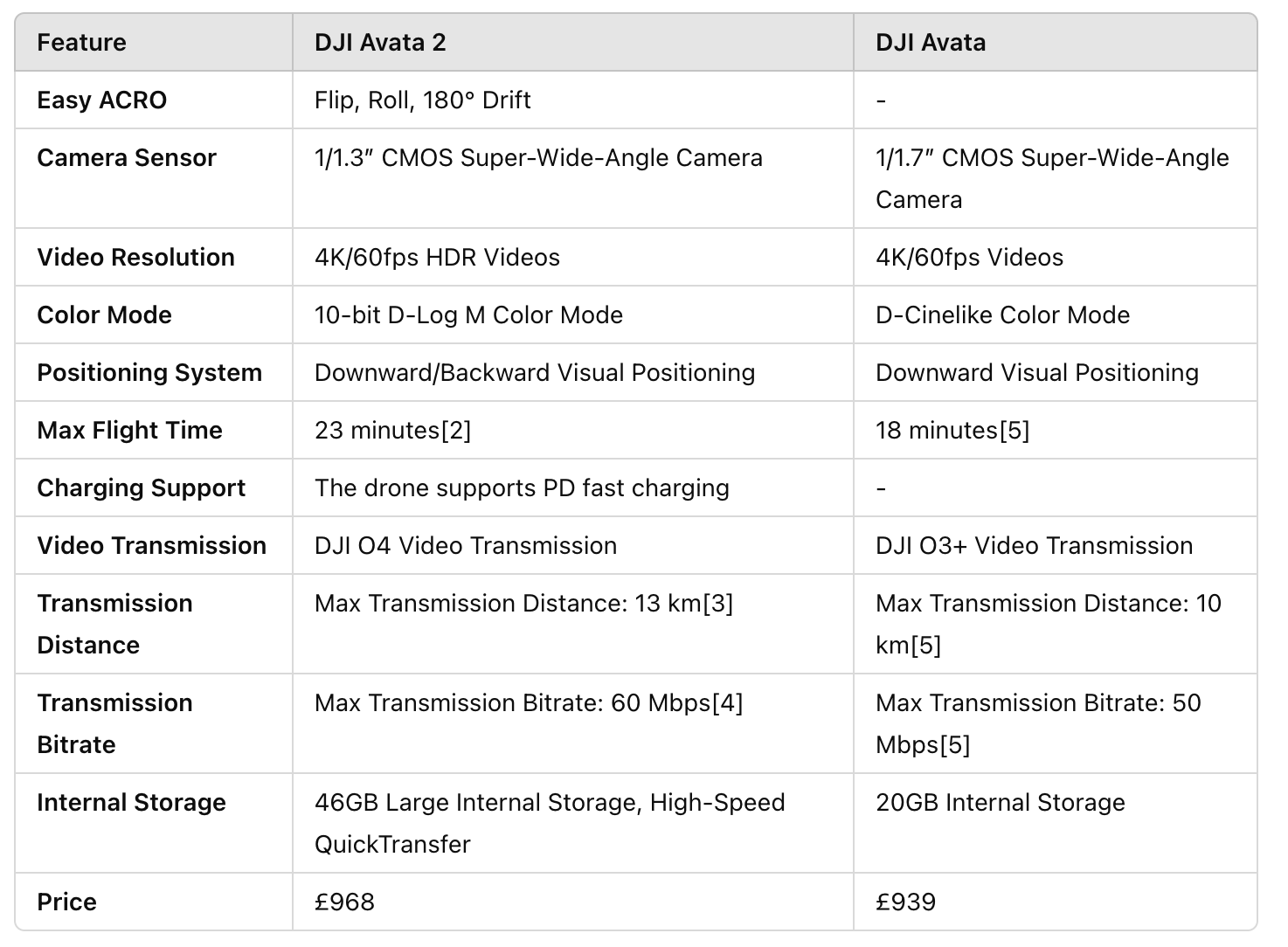Select the Flip, Roll, 180° Drift cell
1288x947 pixels.
tap(422, 100)
